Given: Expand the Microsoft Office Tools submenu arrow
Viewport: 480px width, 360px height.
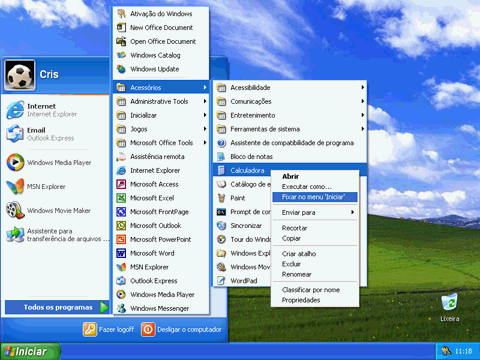Looking at the screenshot, I should (x=205, y=143).
